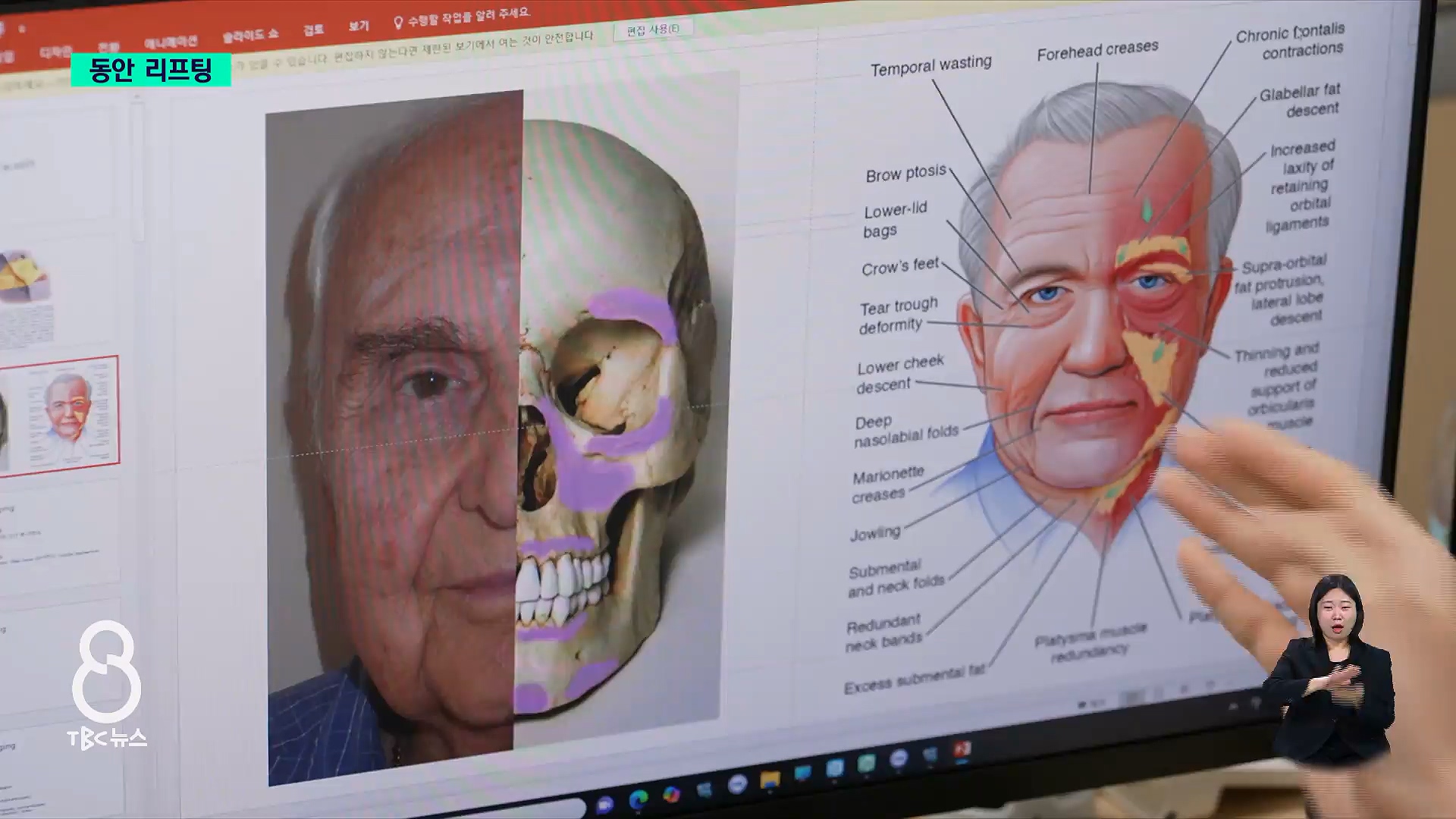Click the lightbulb Tell Me icon
The width and height of the screenshot is (1456, 819).
(x=398, y=23)
